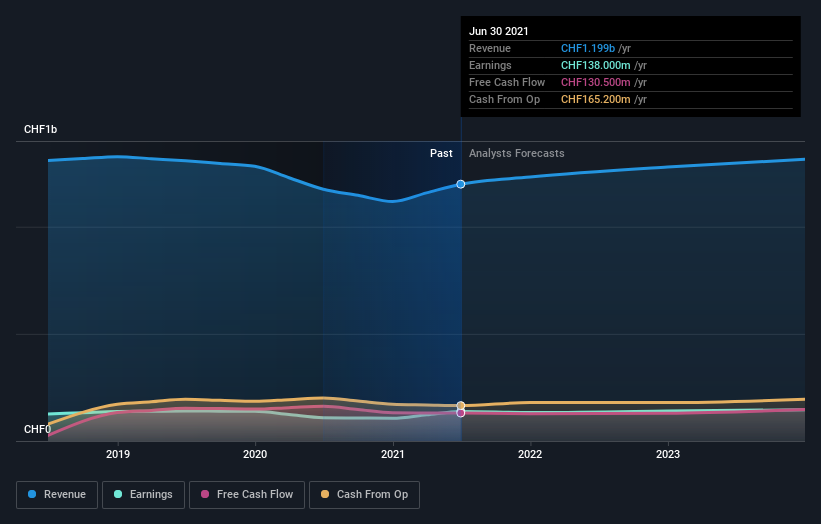Click the CHF138.000m earnings value

point(596,65)
